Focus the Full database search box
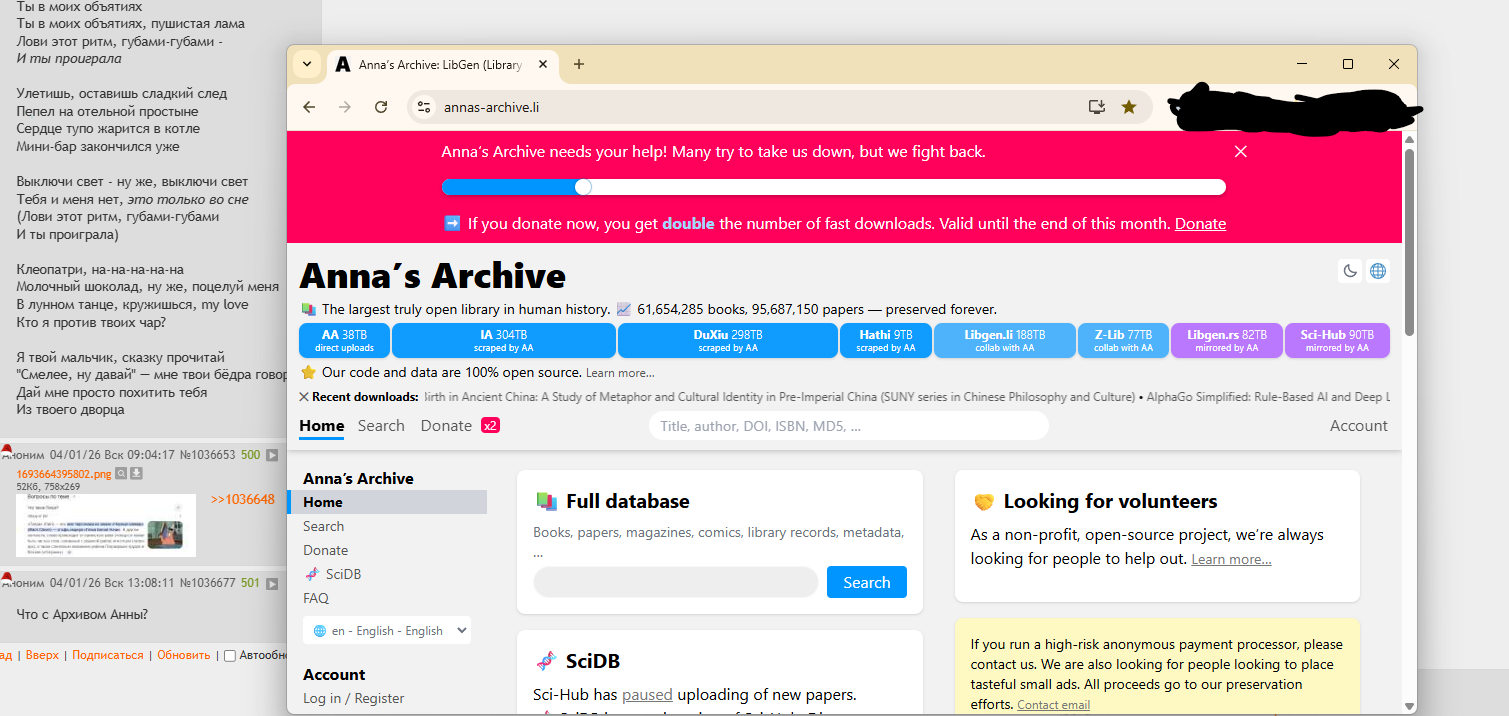Viewport: 1509px width, 716px height. pos(675,582)
